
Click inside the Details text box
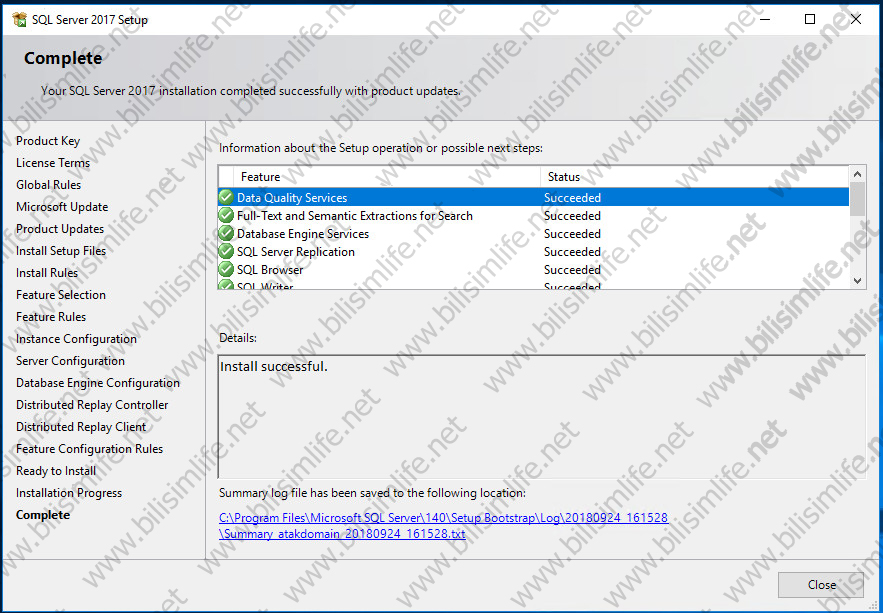541,417
